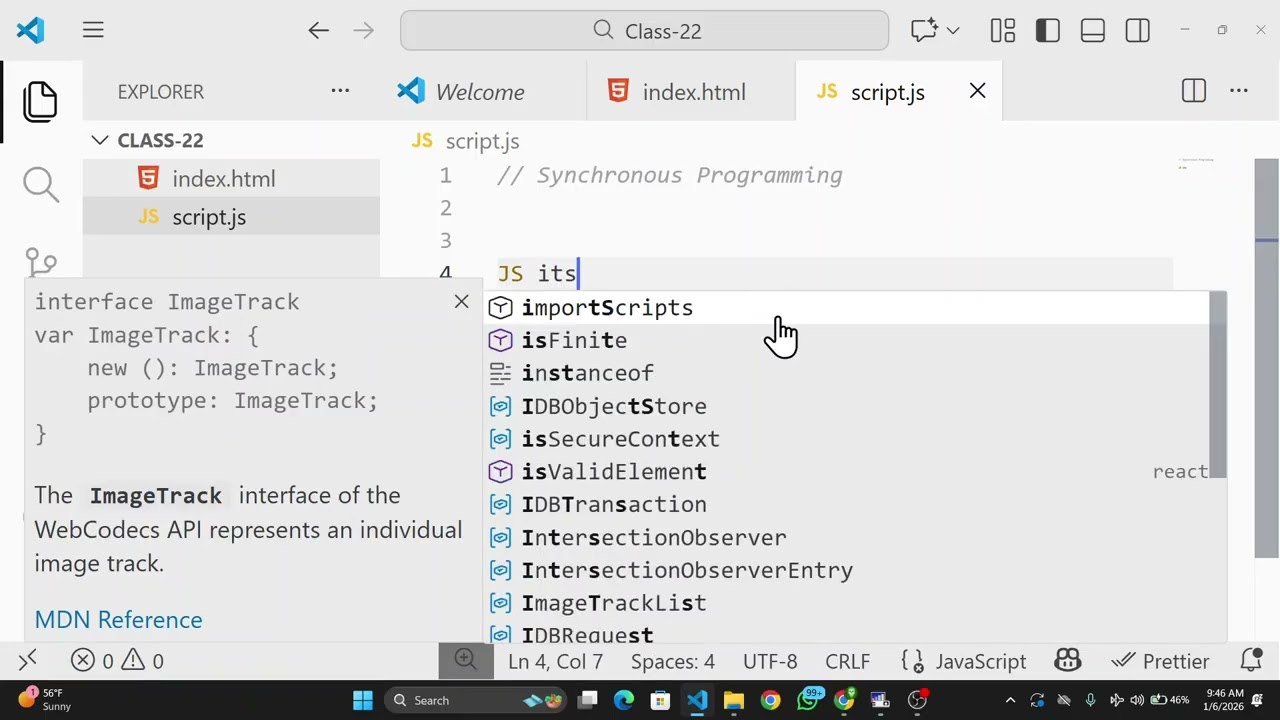Screen dimensions: 1280x720
Task: Choose isValidElement from suggestions
Action: pyautogui.click(x=846, y=472)
